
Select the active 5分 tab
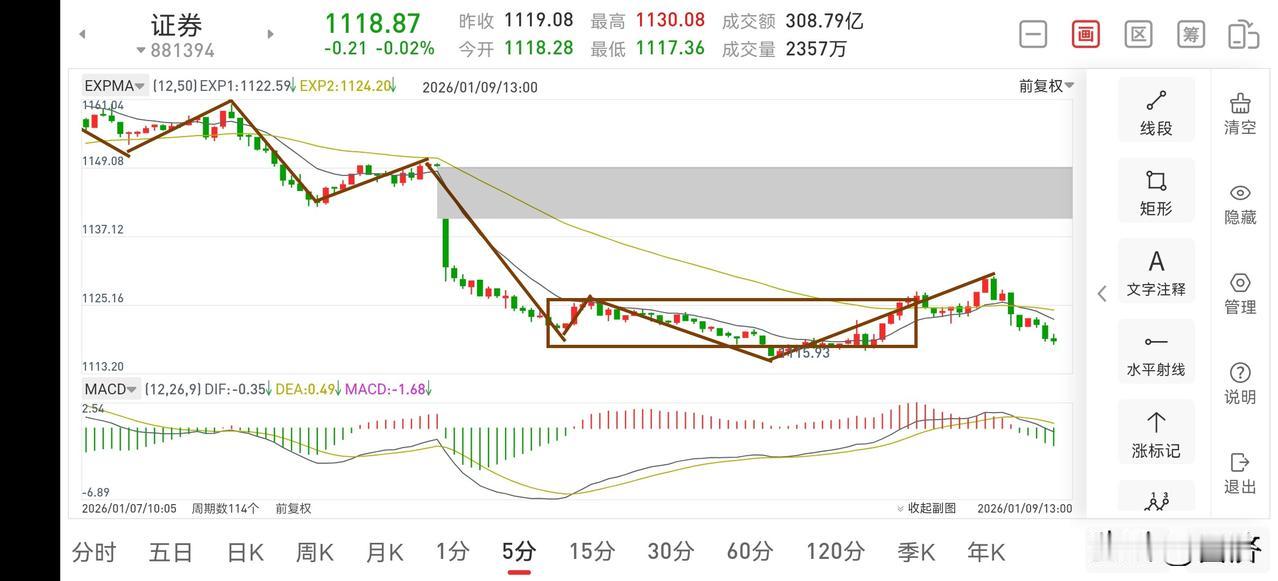pyautogui.click(x=519, y=551)
